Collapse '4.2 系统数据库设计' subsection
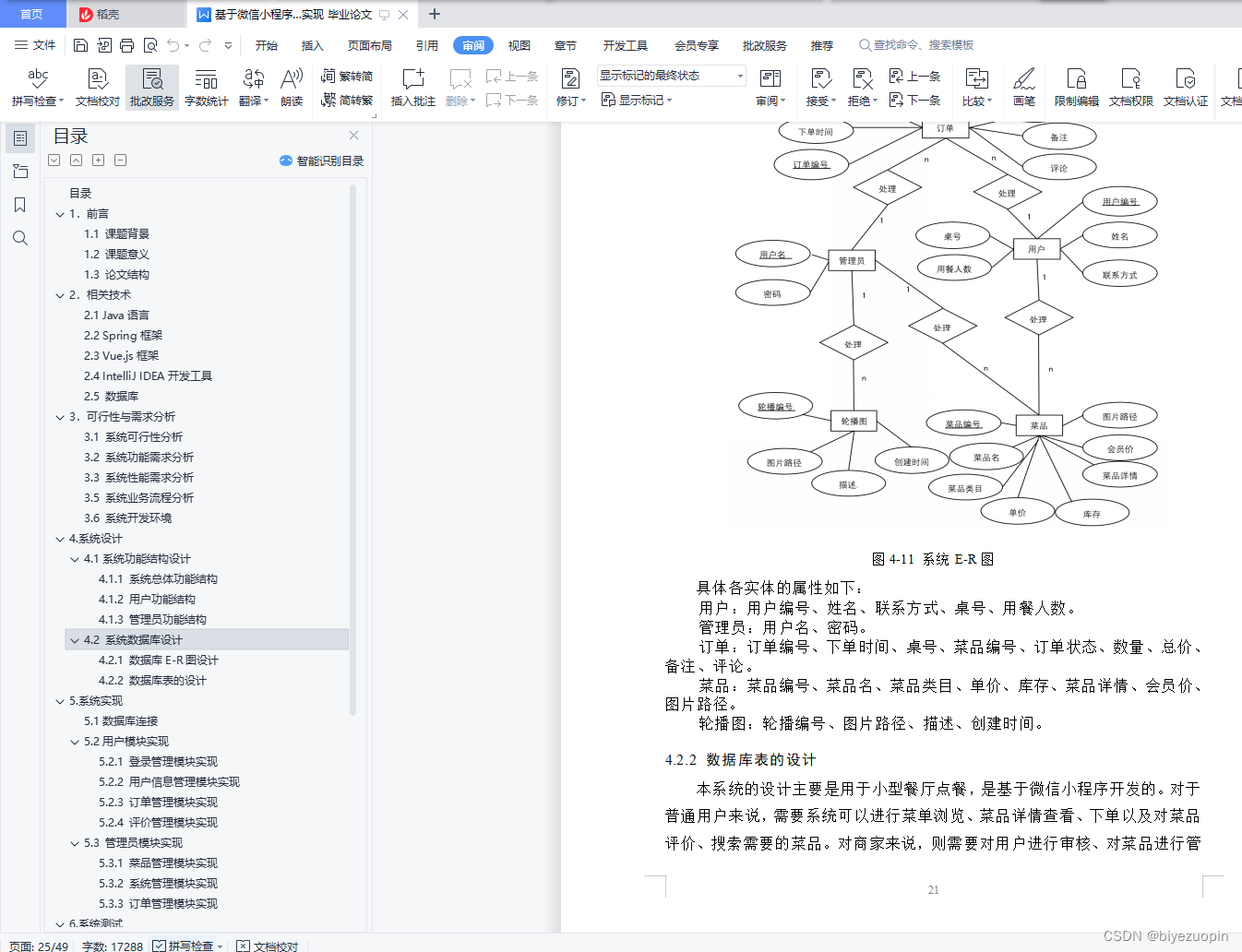 click(x=75, y=640)
